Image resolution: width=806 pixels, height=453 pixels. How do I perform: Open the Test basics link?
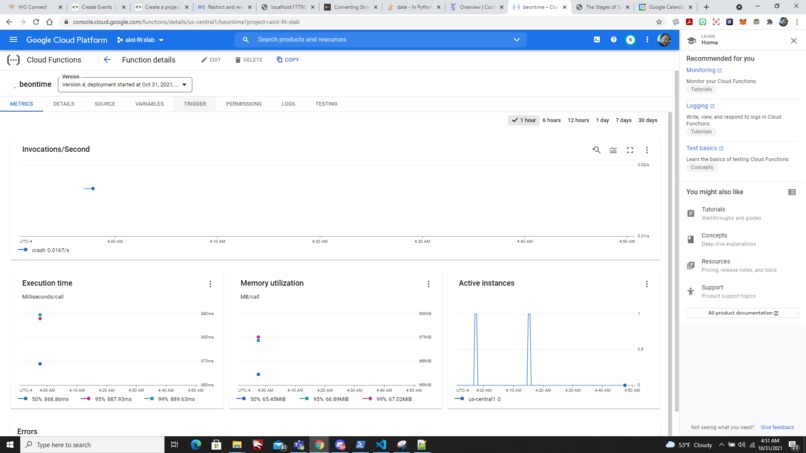pyautogui.click(x=705, y=148)
